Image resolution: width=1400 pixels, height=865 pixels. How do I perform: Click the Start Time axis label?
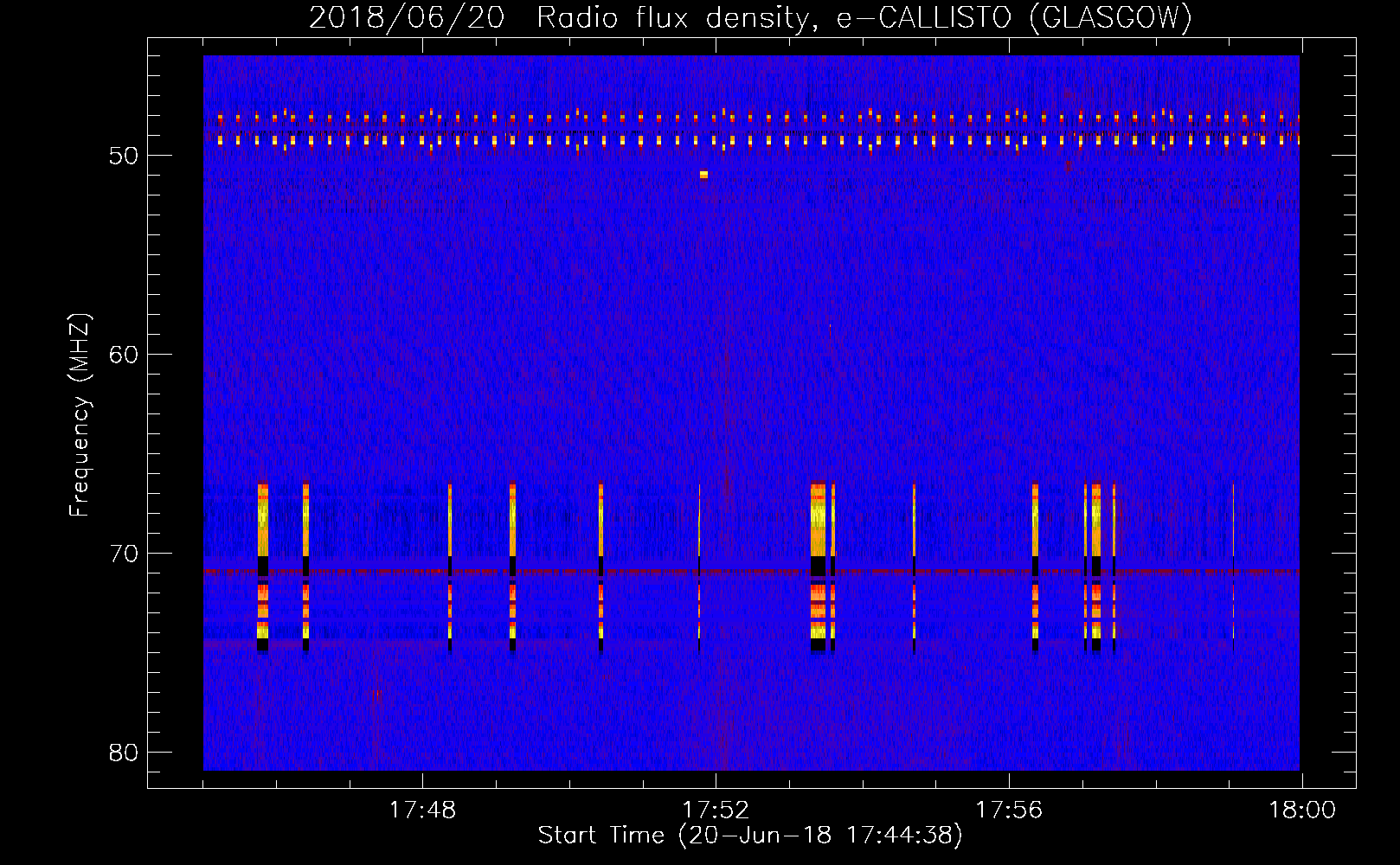tap(750, 836)
